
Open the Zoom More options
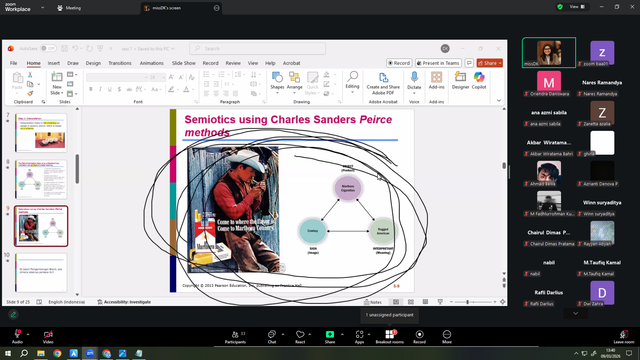(447, 337)
